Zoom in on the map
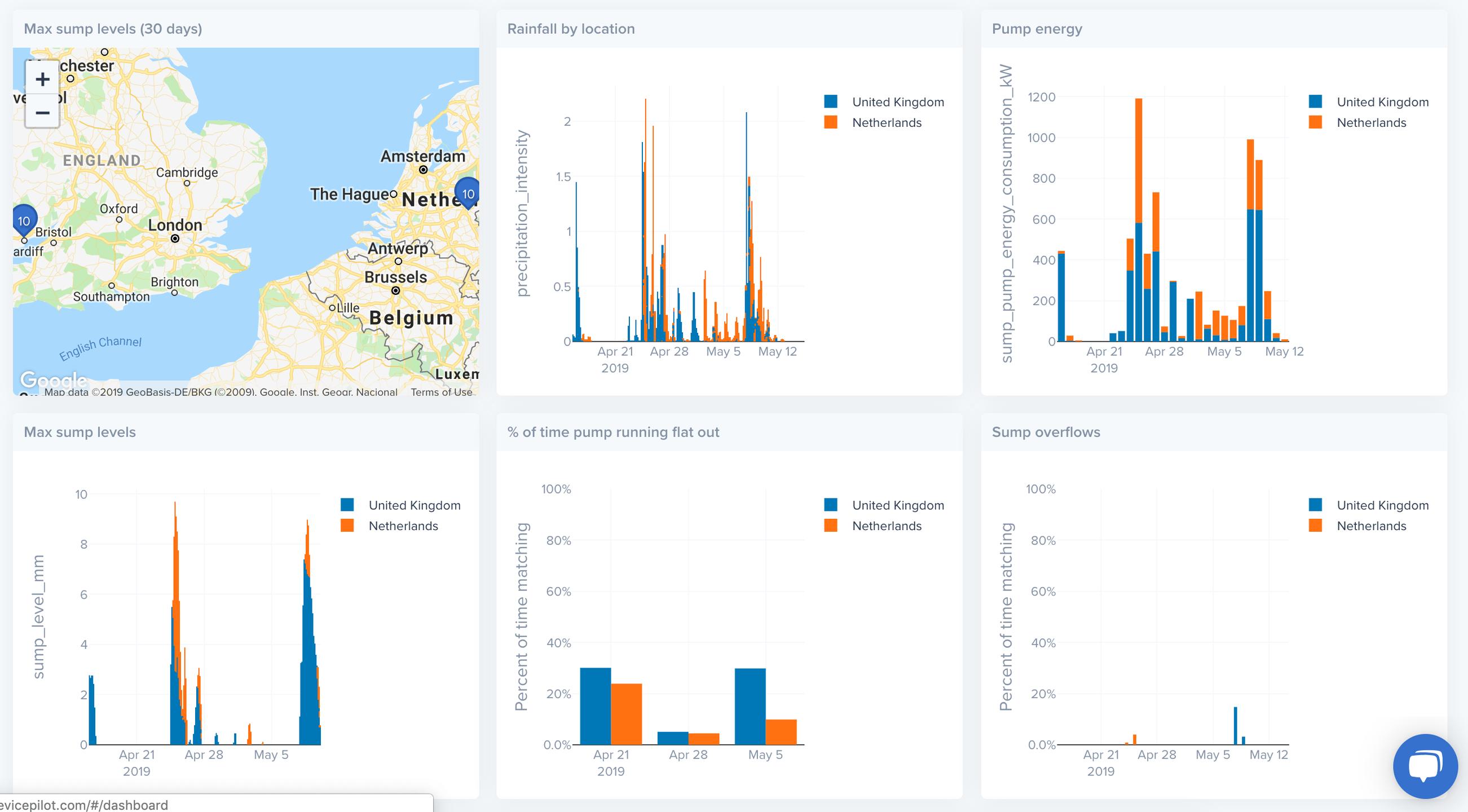 (x=42, y=78)
